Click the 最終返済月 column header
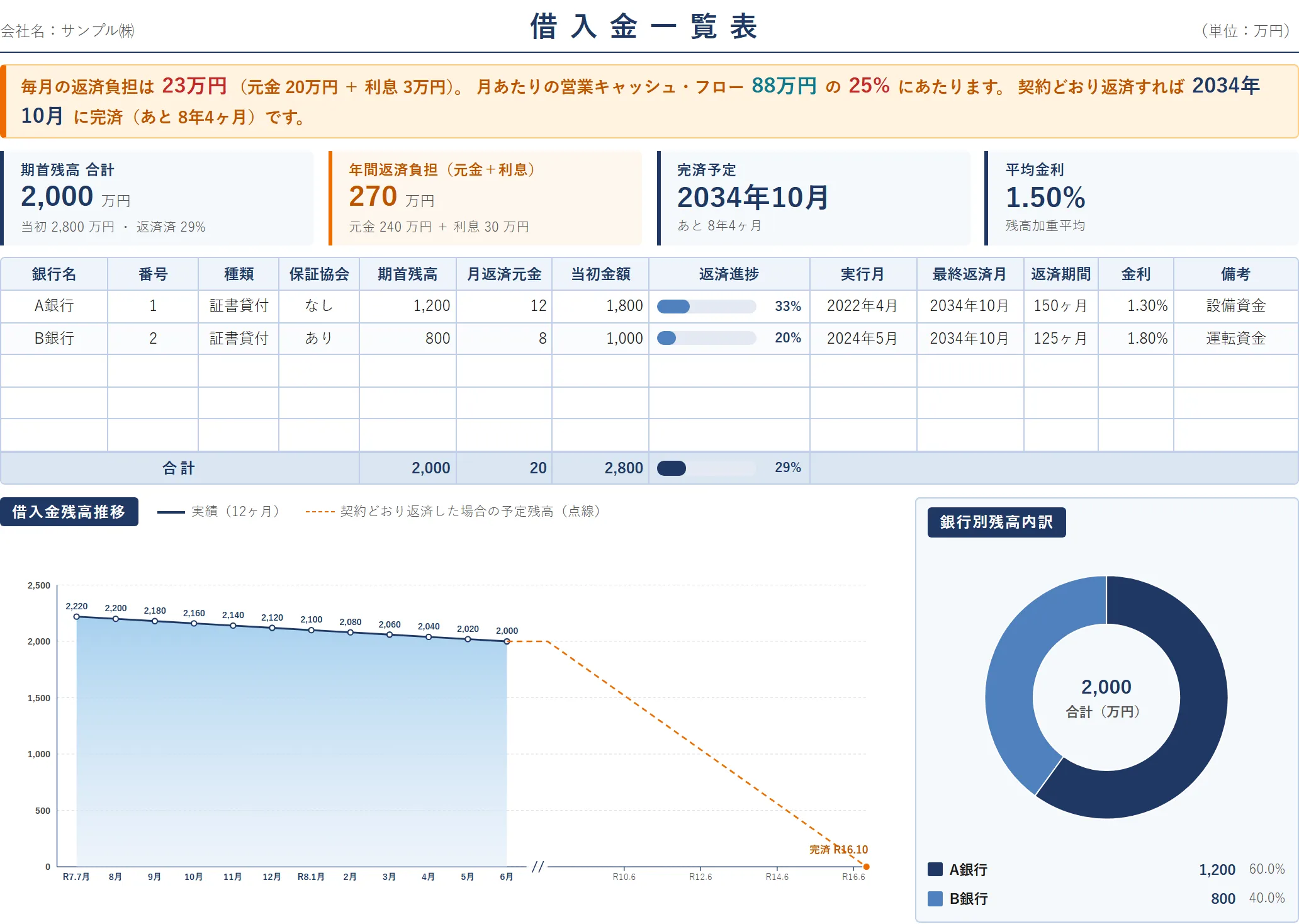Viewport: 1299px width, 924px height. 969,274
